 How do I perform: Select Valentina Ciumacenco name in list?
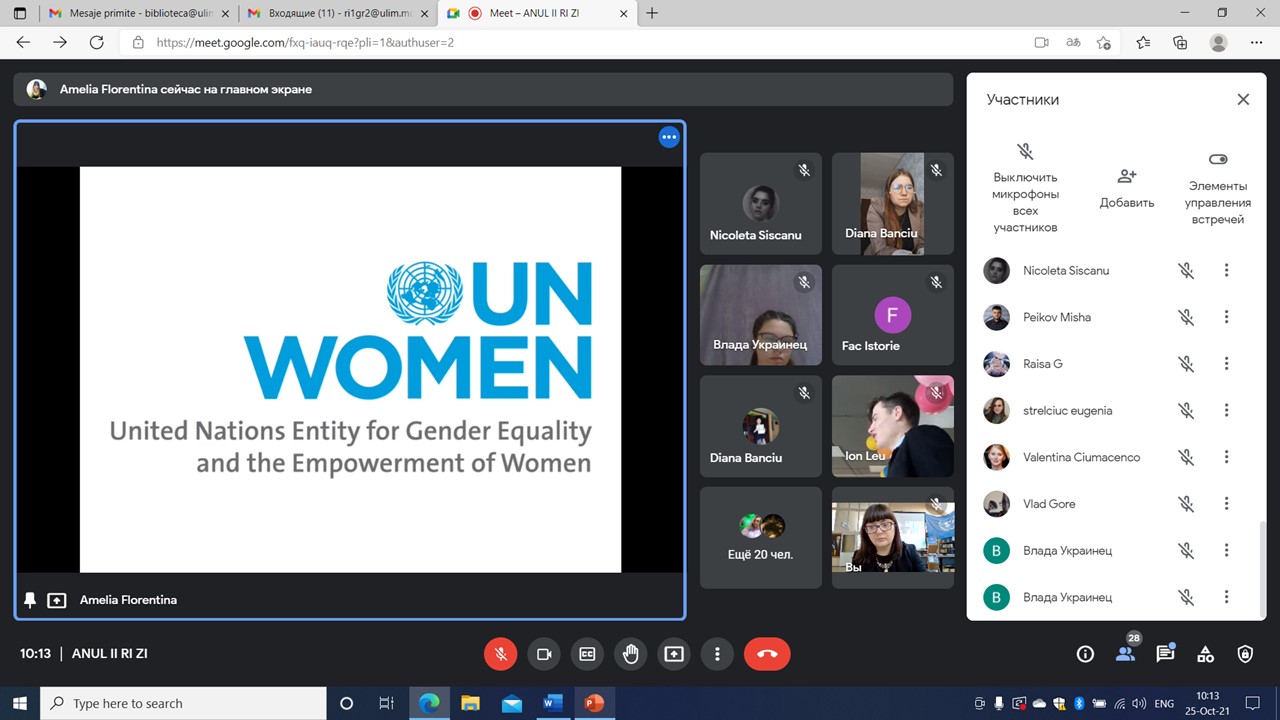coord(1081,457)
